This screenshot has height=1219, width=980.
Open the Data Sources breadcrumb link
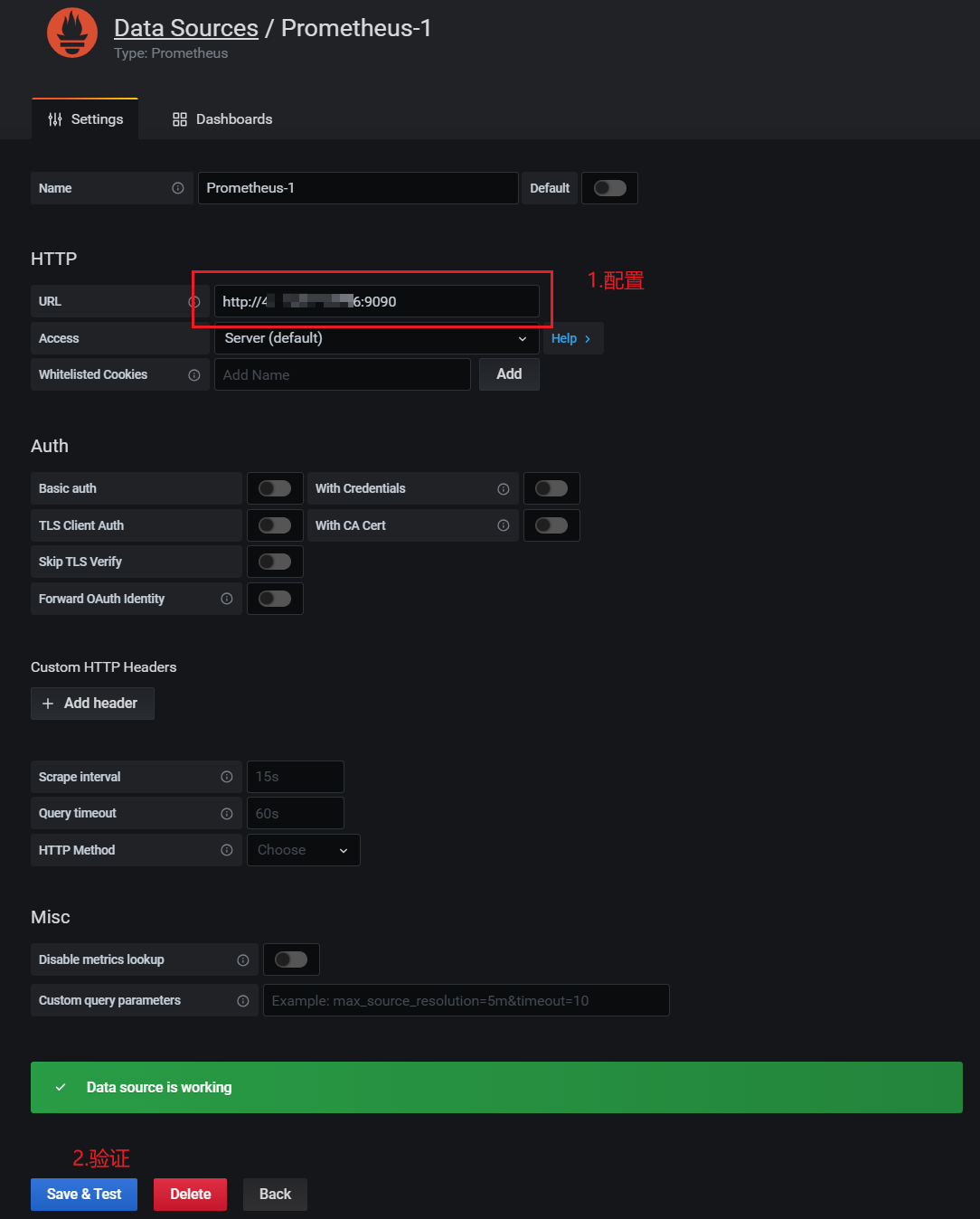click(x=186, y=28)
